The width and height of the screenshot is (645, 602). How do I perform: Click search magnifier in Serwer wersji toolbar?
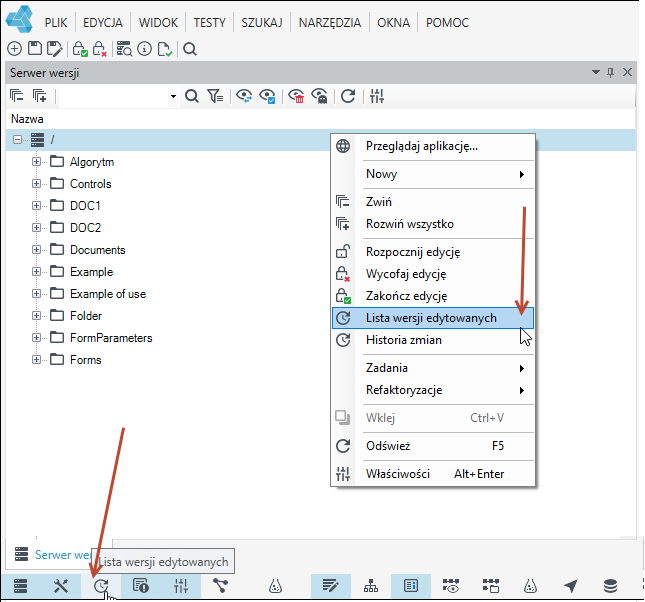[x=192, y=96]
